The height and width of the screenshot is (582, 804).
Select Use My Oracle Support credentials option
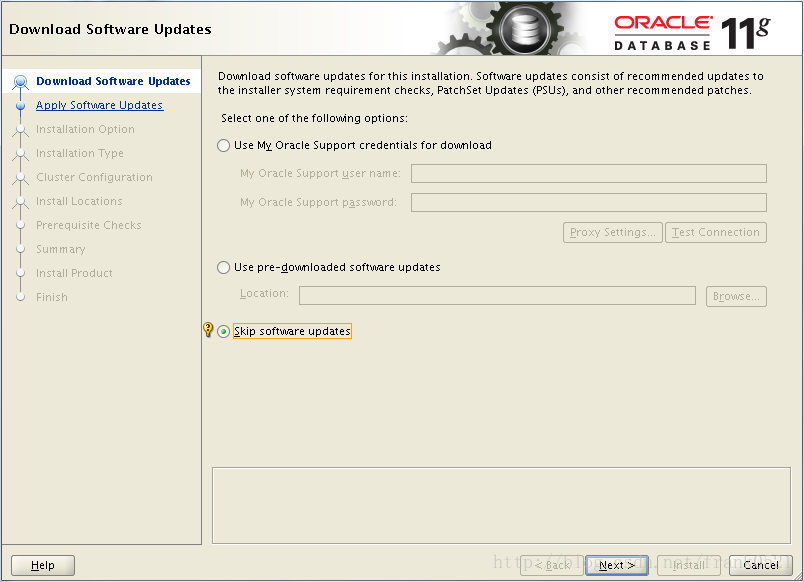[223, 146]
